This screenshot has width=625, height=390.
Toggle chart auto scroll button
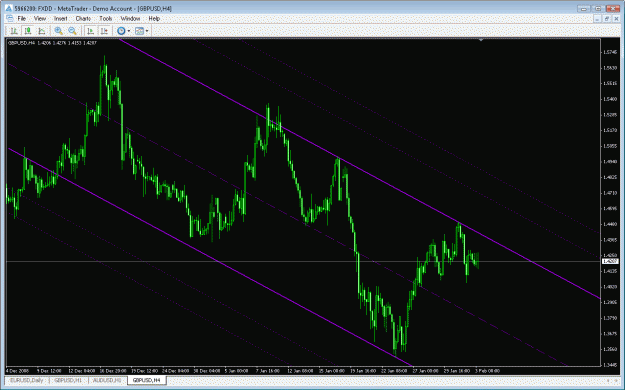[x=90, y=31]
